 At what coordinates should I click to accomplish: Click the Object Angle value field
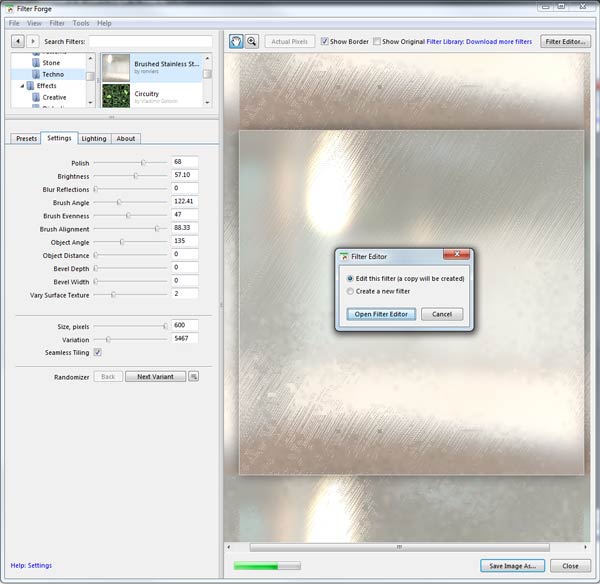tap(185, 241)
